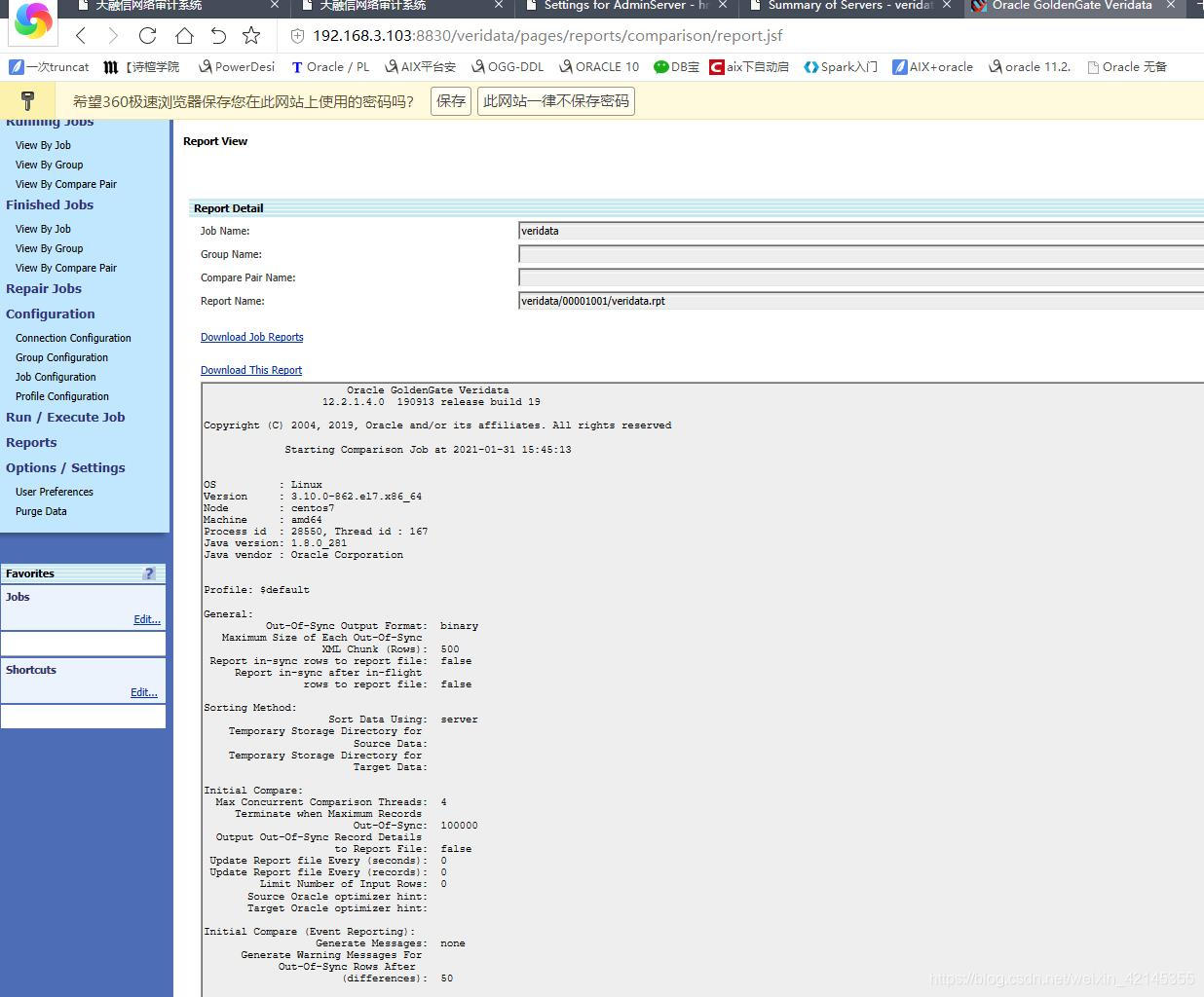
Task: Open the aix下自动启 bookmark
Action: coord(749,67)
